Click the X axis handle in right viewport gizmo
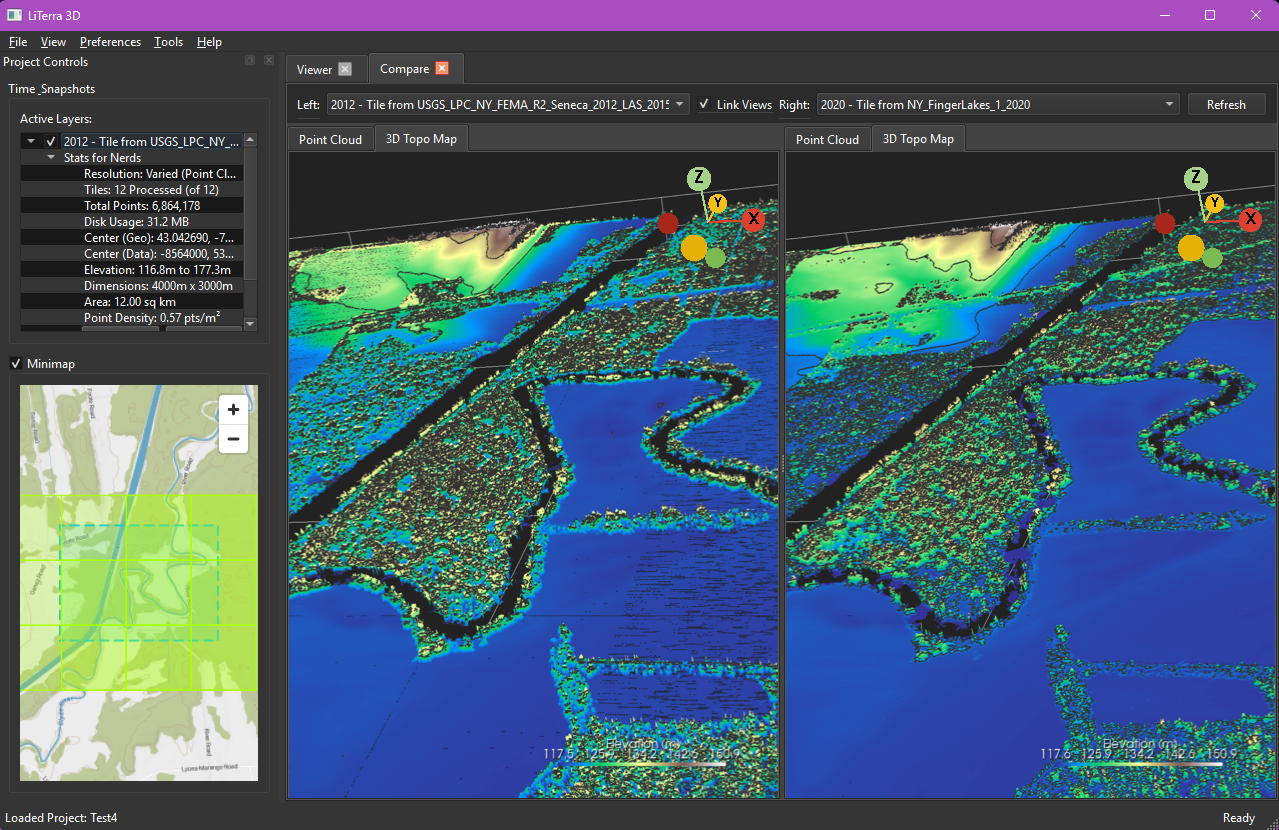 pos(1249,219)
